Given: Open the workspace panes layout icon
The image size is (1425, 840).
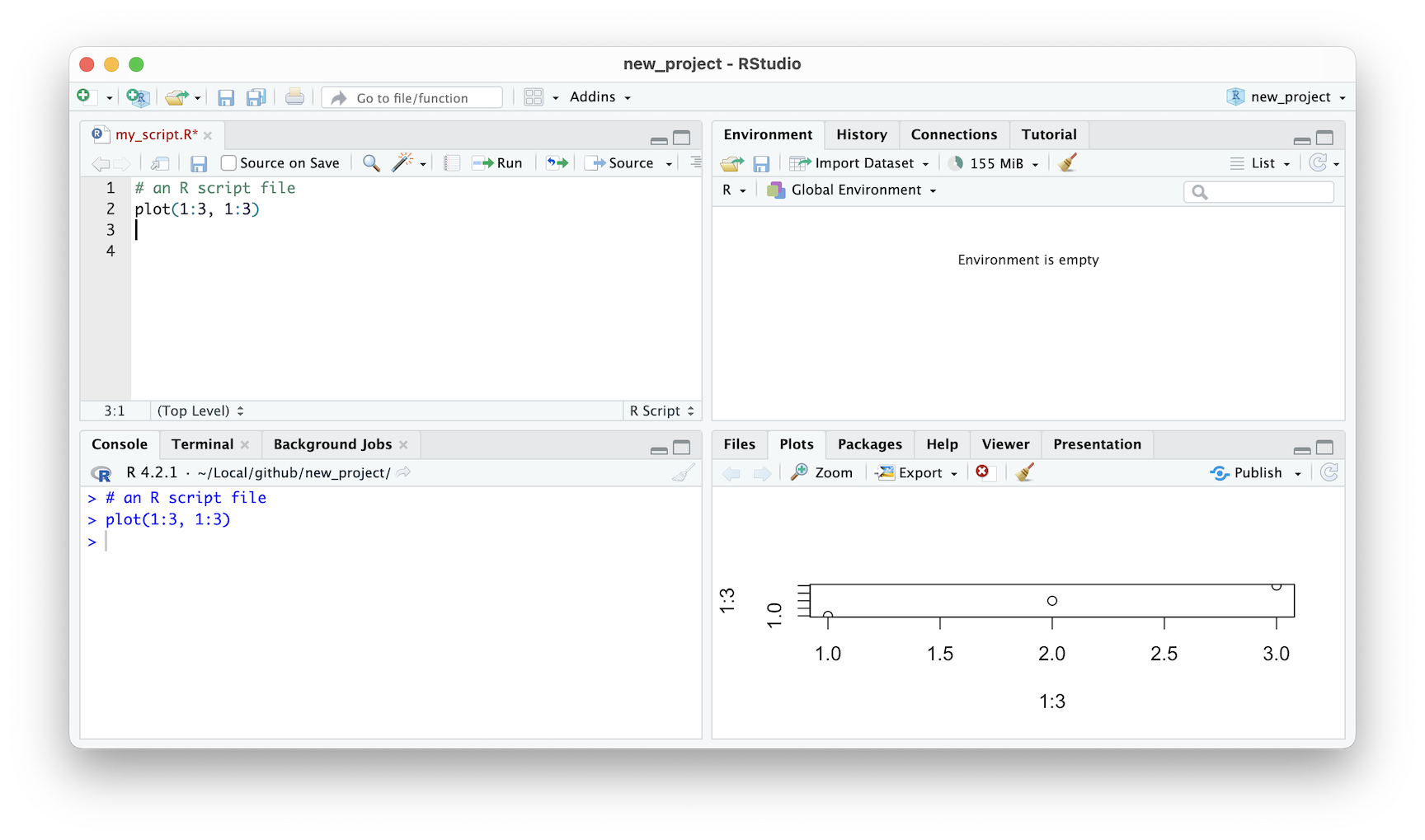Looking at the screenshot, I should 534,97.
